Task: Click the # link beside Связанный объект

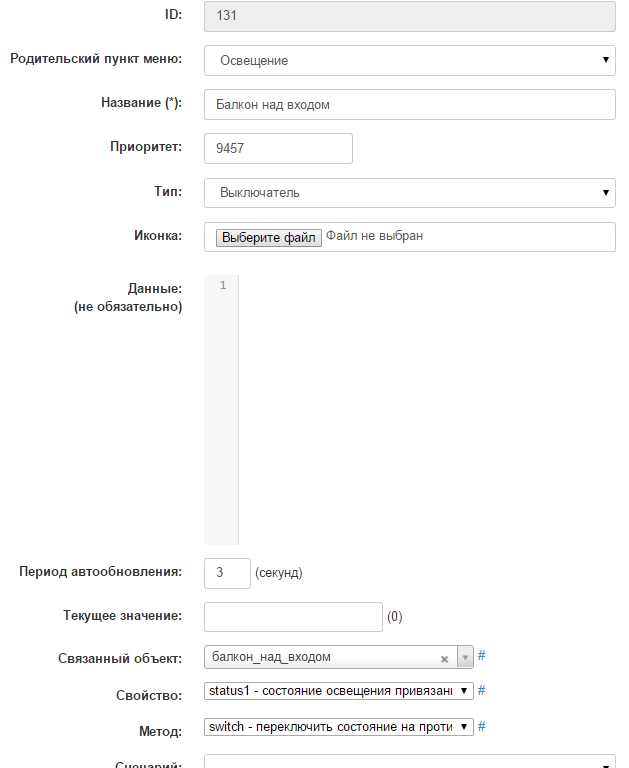Action: point(481,656)
